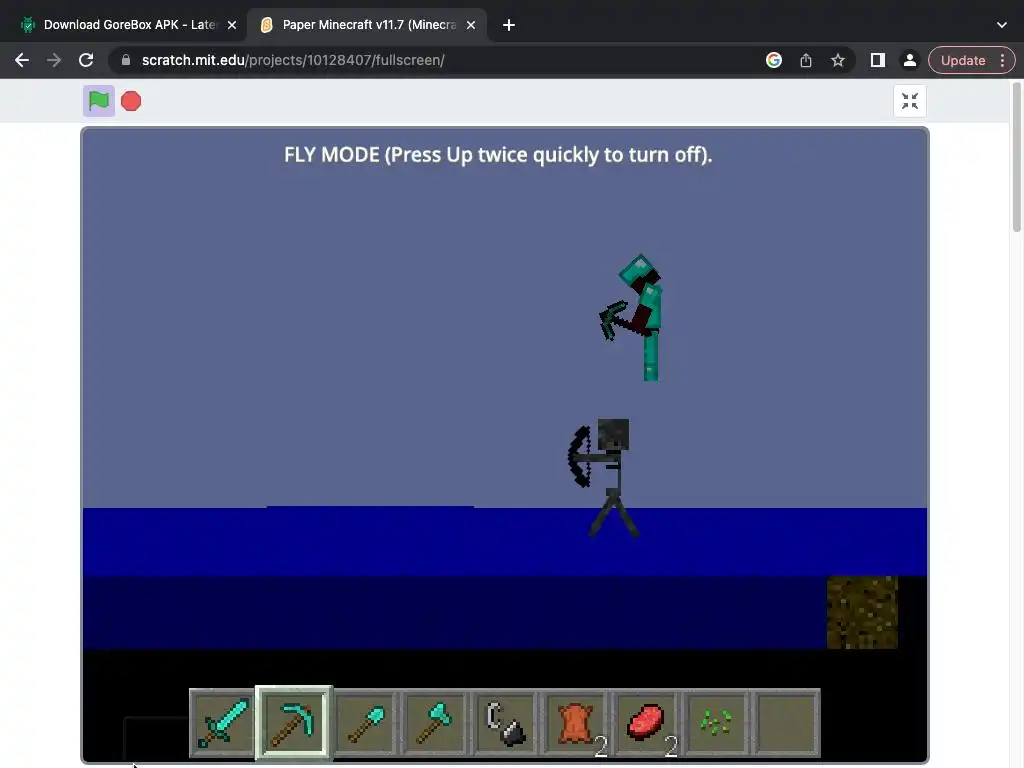The height and width of the screenshot is (768, 1024).
Task: Select the leather item in the hotbar
Action: pos(577,723)
